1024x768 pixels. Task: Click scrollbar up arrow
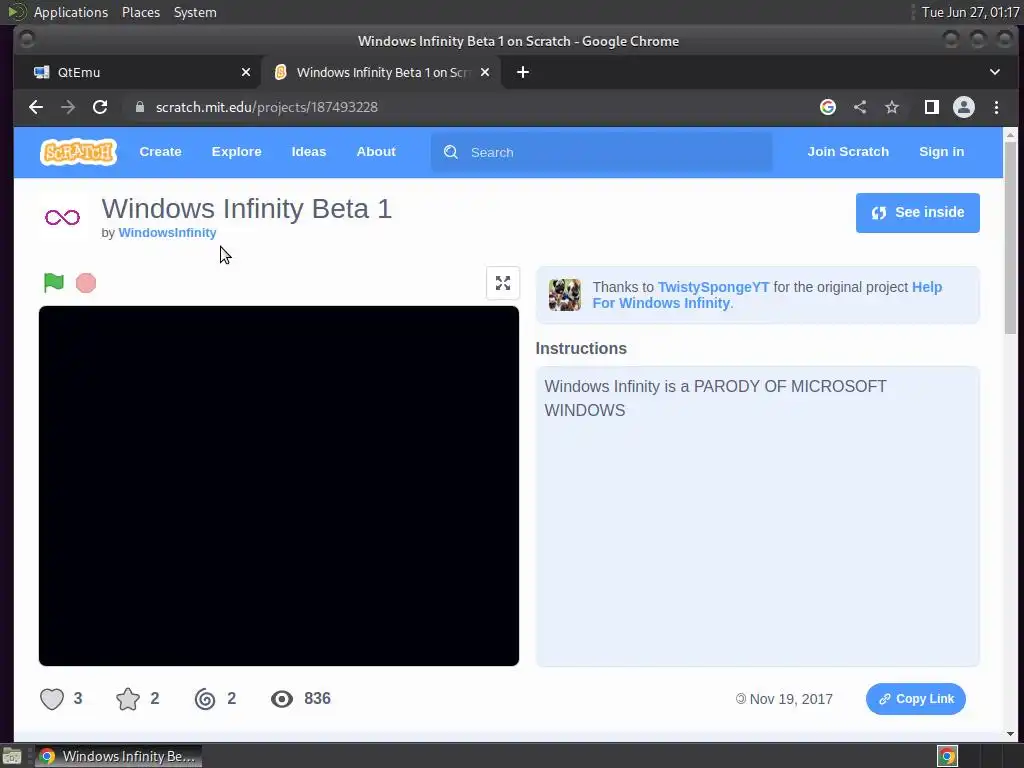pyautogui.click(x=1010, y=135)
